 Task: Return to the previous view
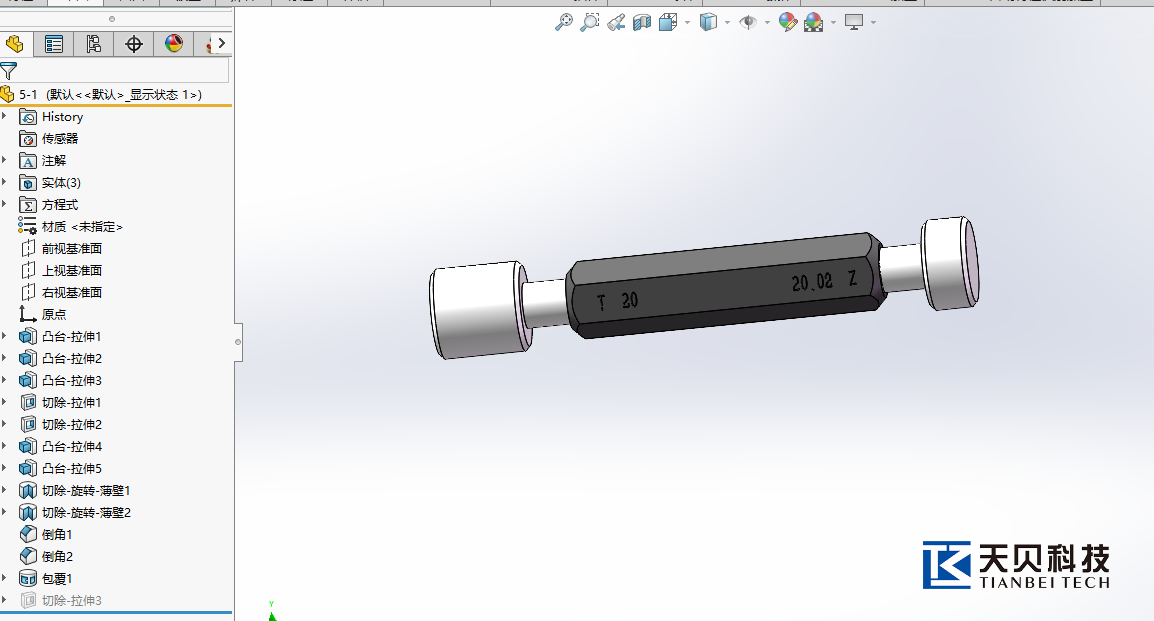point(616,22)
